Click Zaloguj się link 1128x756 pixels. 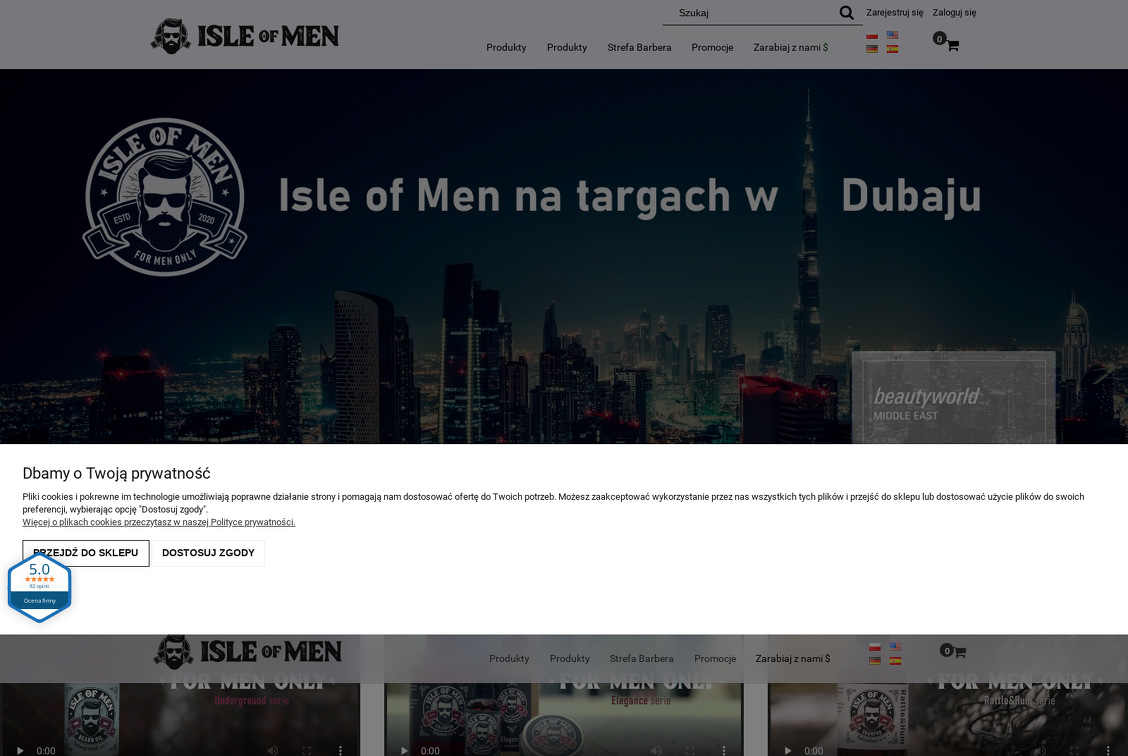click(x=954, y=12)
